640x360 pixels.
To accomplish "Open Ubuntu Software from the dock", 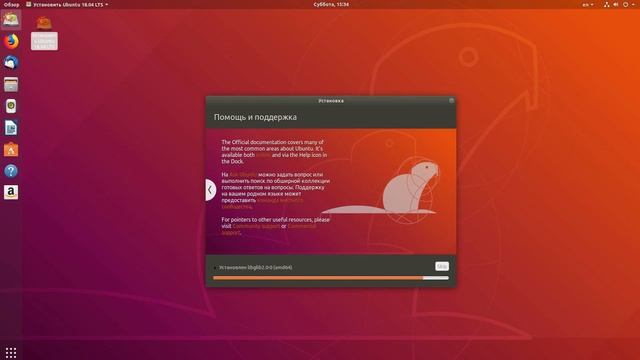I will tap(11, 149).
